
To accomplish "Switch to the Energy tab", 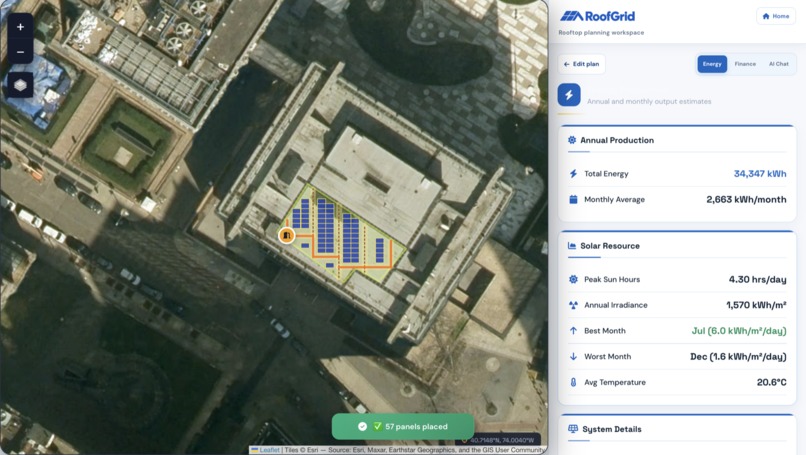I will pyautogui.click(x=712, y=64).
